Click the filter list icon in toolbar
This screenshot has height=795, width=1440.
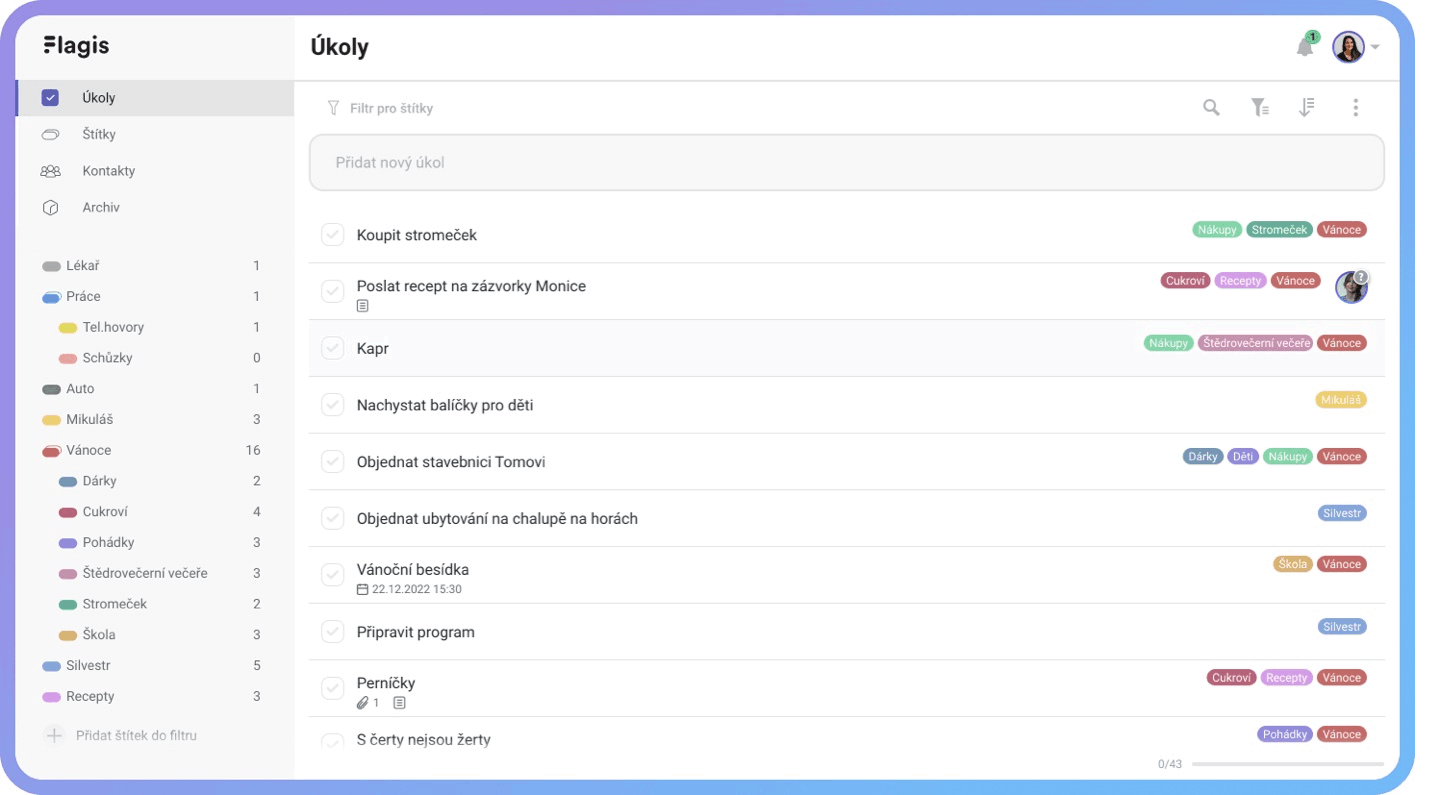(1260, 108)
